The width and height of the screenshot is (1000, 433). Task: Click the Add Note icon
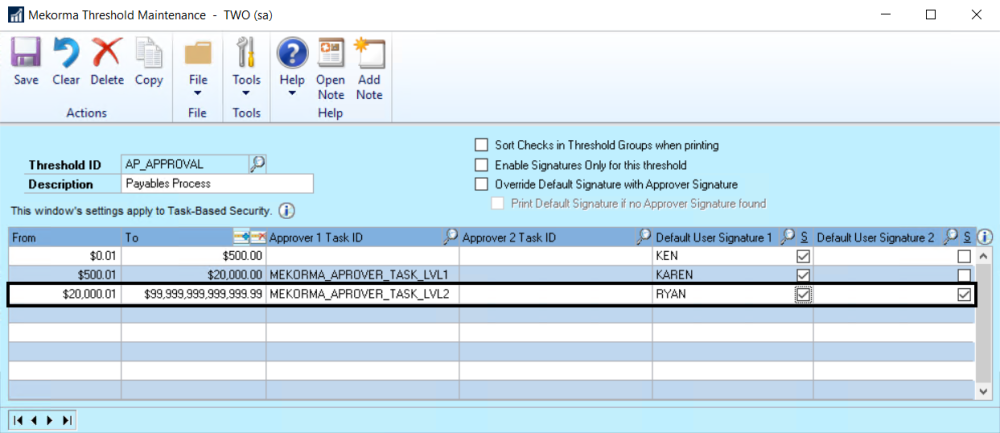pyautogui.click(x=369, y=52)
